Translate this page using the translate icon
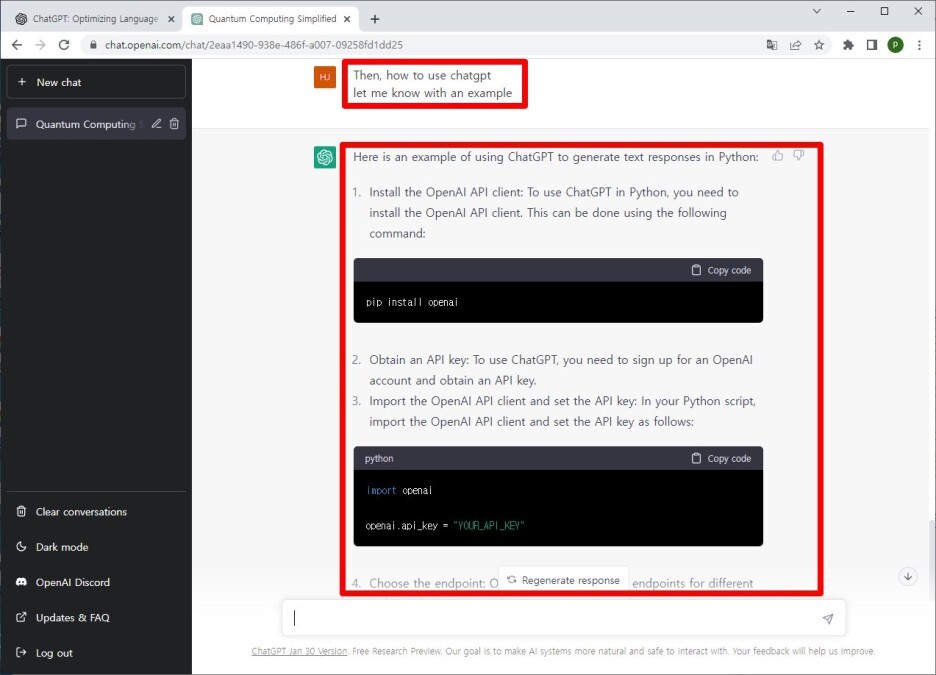The height and width of the screenshot is (675, 936). tap(772, 45)
